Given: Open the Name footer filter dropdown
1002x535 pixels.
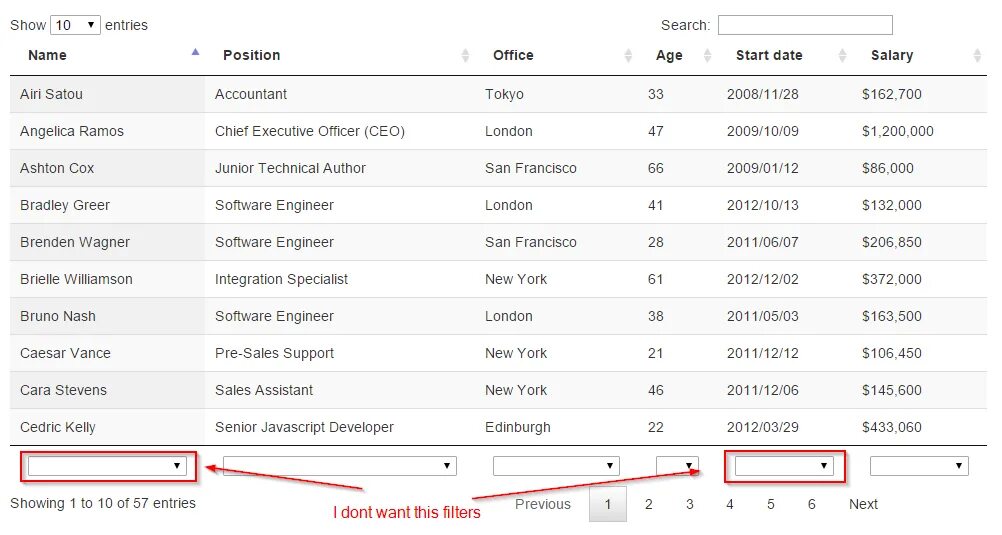Looking at the screenshot, I should tap(106, 466).
